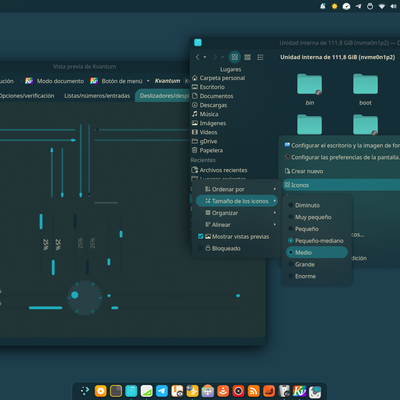
Task: Open back-history dropdown arrow in Dolphin
Action: [x=205, y=57]
